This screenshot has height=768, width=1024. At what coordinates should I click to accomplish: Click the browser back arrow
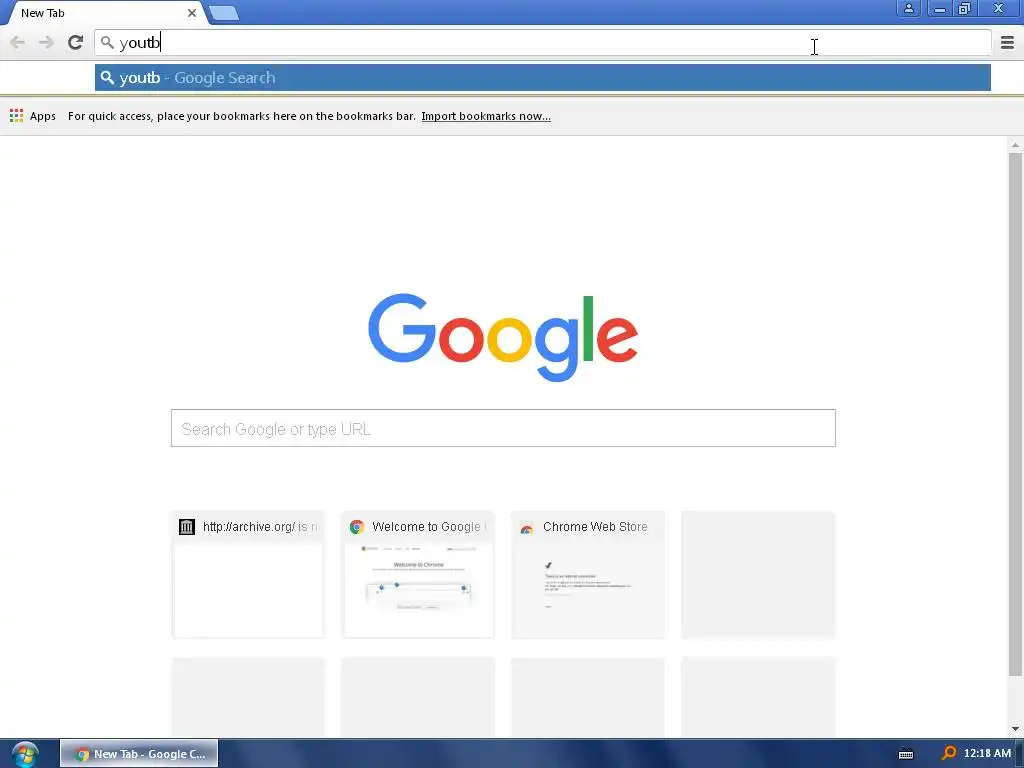pos(18,42)
